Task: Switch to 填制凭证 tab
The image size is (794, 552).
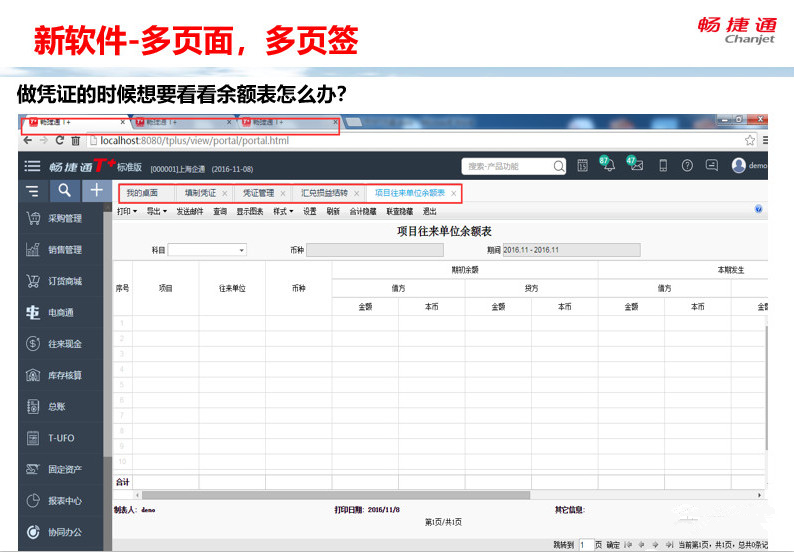Action: pyautogui.click(x=201, y=193)
